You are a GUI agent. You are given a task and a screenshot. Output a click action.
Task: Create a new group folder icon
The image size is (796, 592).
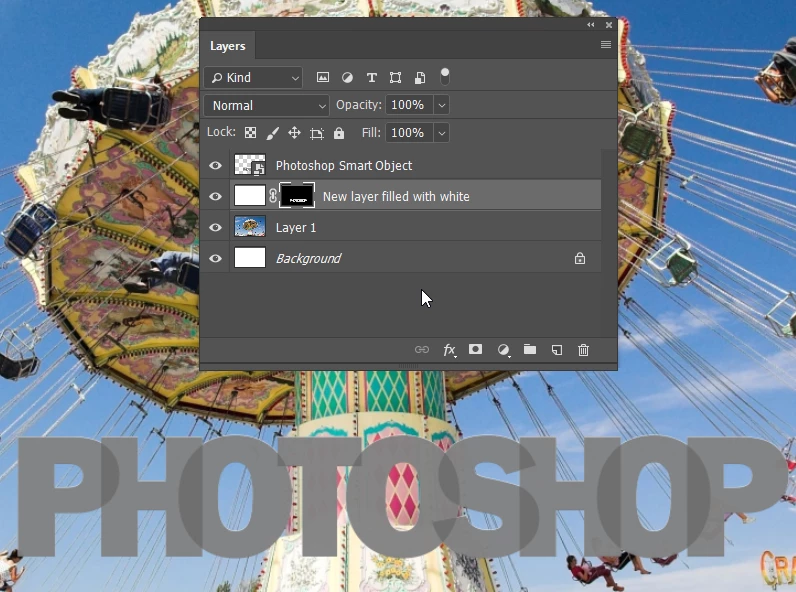pyautogui.click(x=530, y=349)
